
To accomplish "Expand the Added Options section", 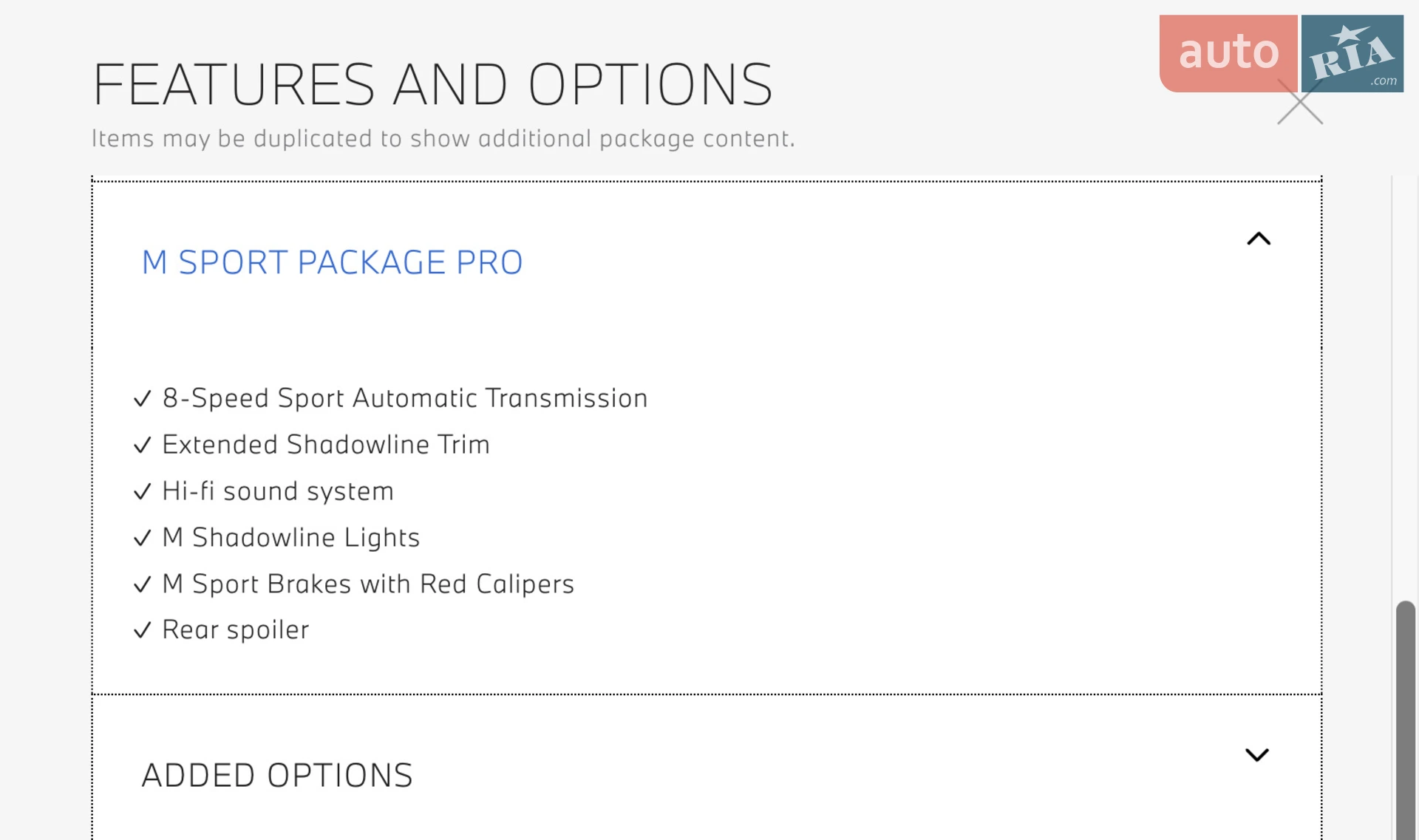I will click(1257, 754).
